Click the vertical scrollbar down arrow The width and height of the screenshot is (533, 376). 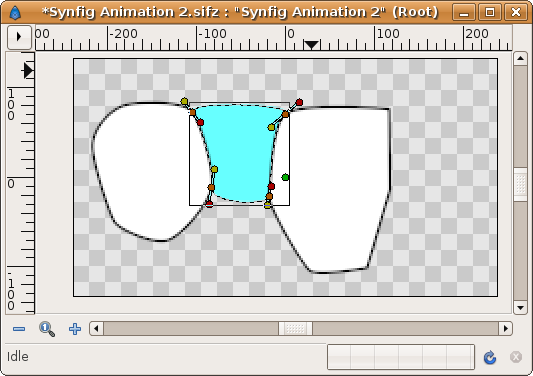520,308
